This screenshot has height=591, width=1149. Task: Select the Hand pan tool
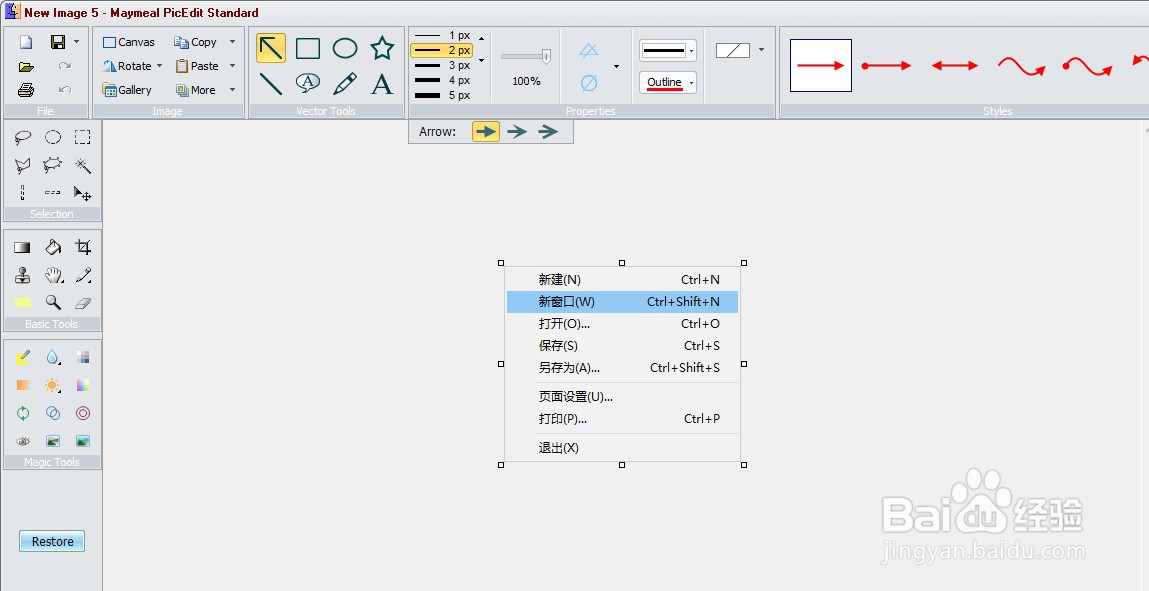click(53, 275)
